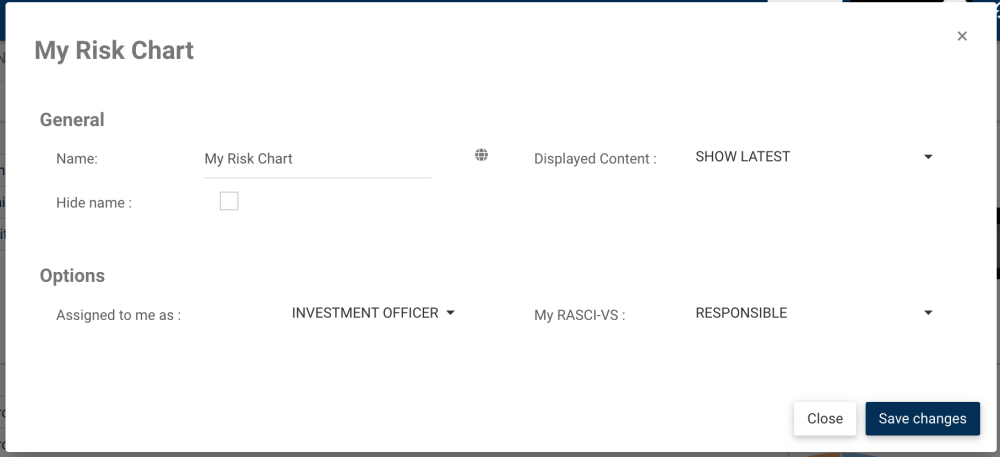The image size is (1000, 457).
Task: Click the "Displayed Content :" label
Action: click(x=595, y=159)
